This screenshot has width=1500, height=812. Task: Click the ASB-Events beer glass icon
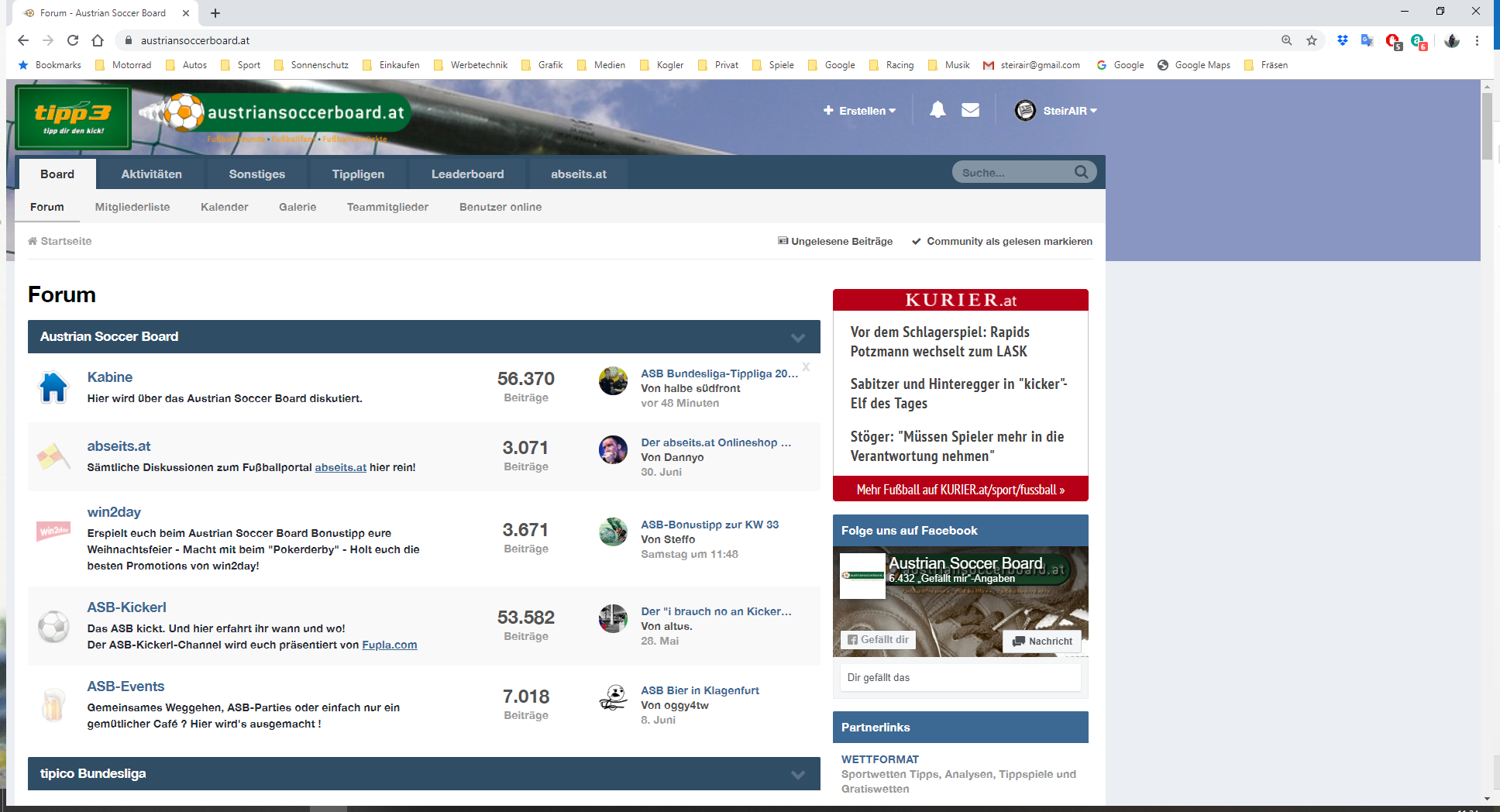pyautogui.click(x=53, y=704)
